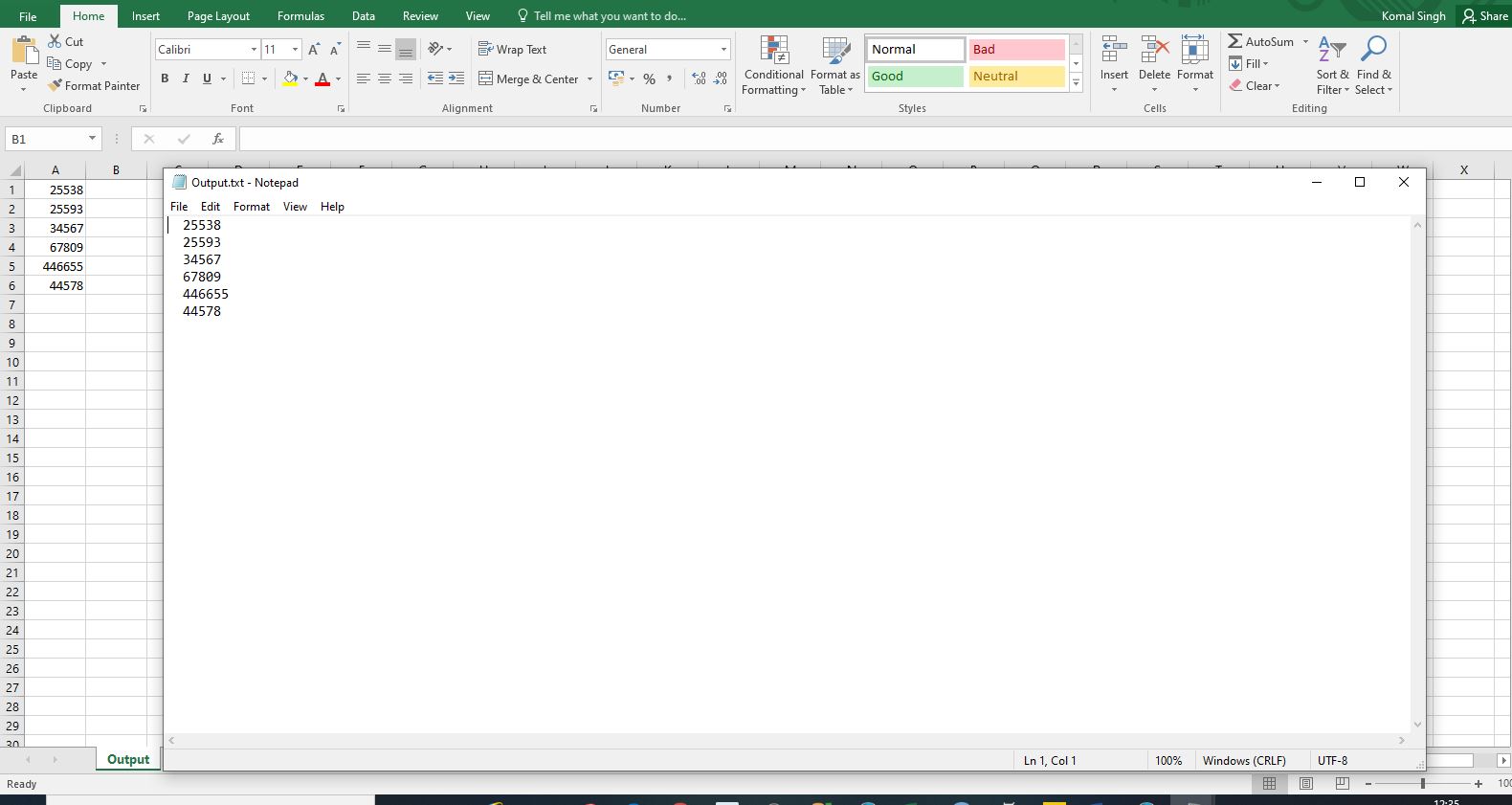Click the Percent Style icon
This screenshot has width=1512, height=805.
(649, 78)
